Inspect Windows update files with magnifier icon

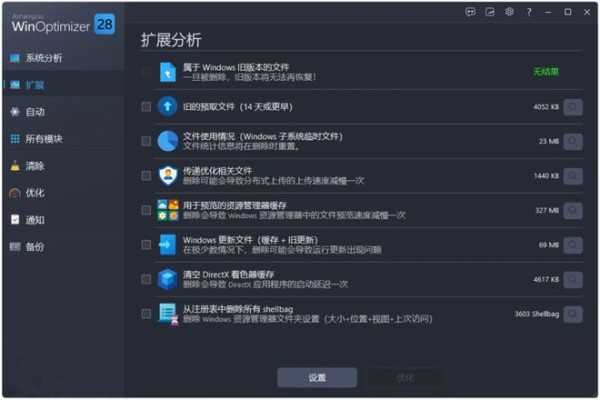point(573,245)
